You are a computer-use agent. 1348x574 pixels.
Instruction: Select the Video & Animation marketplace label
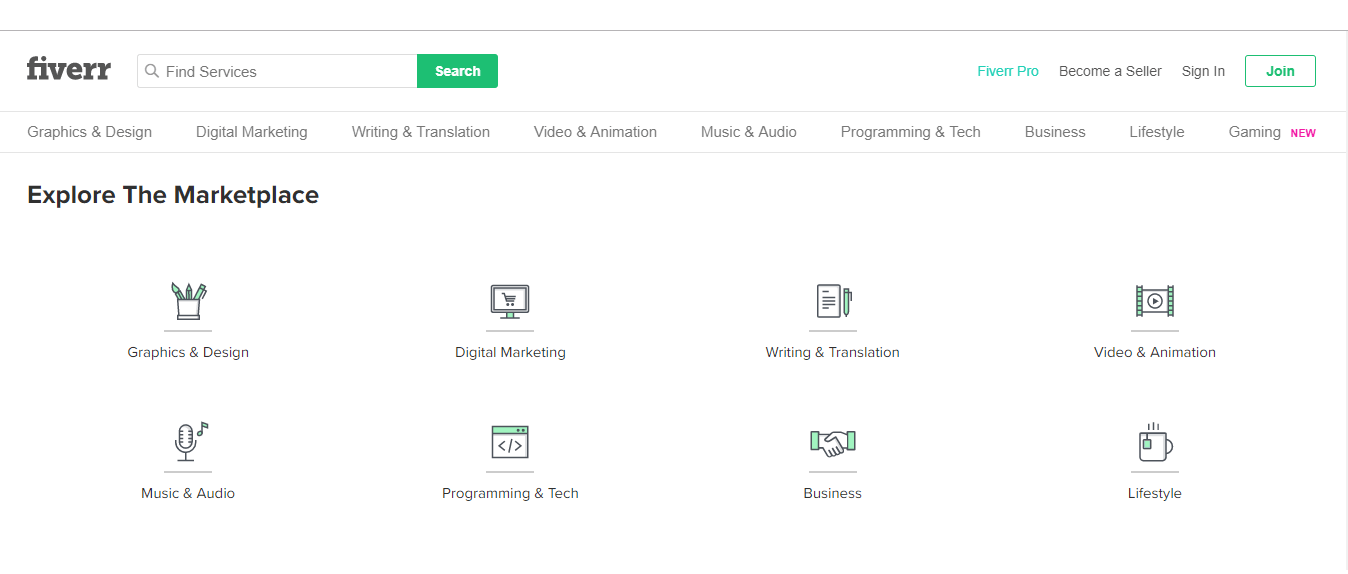coord(1155,352)
